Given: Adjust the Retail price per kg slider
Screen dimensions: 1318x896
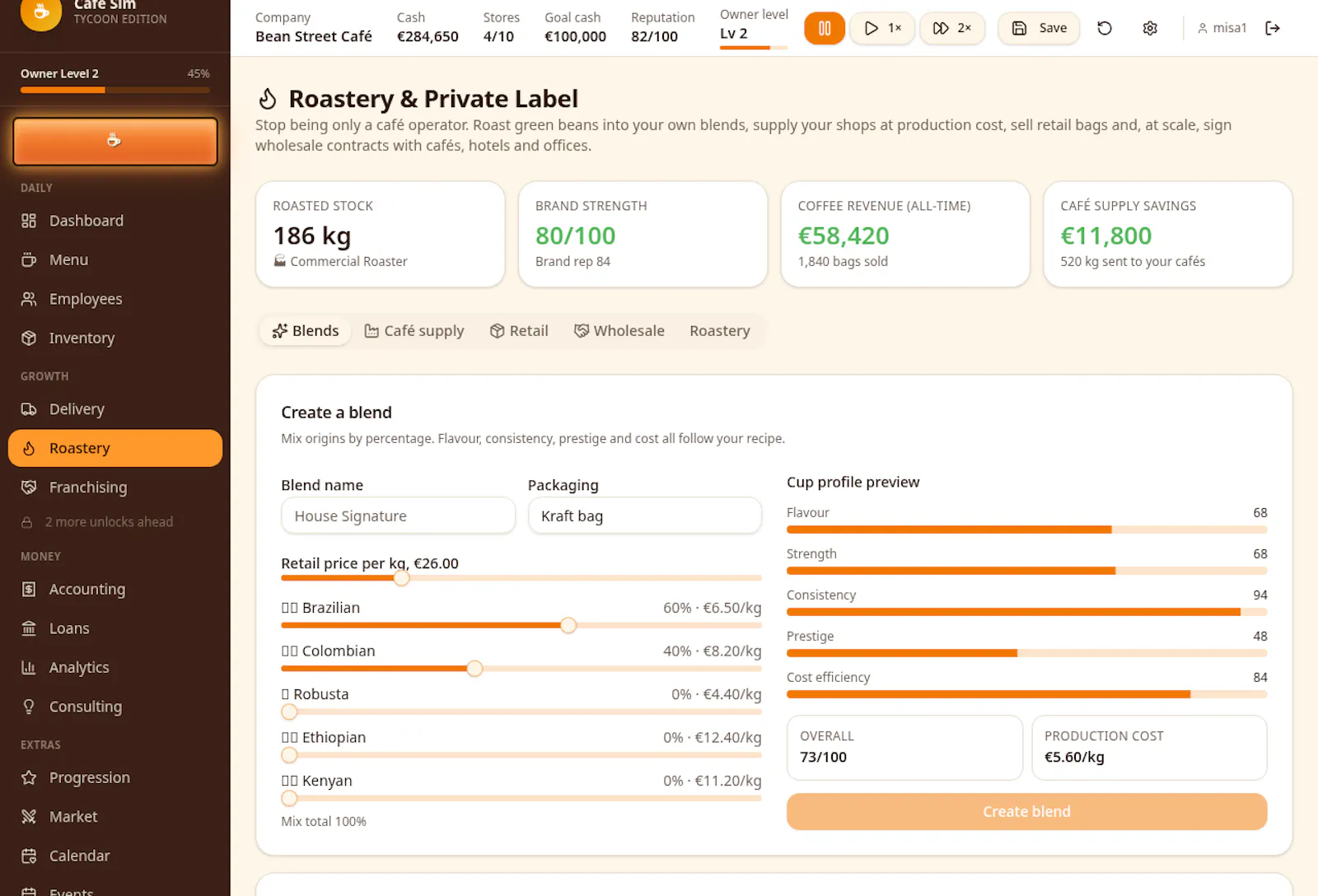Looking at the screenshot, I should tap(401, 578).
